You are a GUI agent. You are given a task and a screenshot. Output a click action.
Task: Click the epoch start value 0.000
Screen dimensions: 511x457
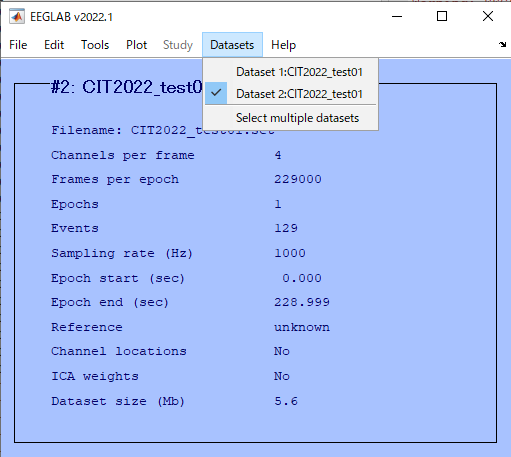pyautogui.click(x=302, y=278)
